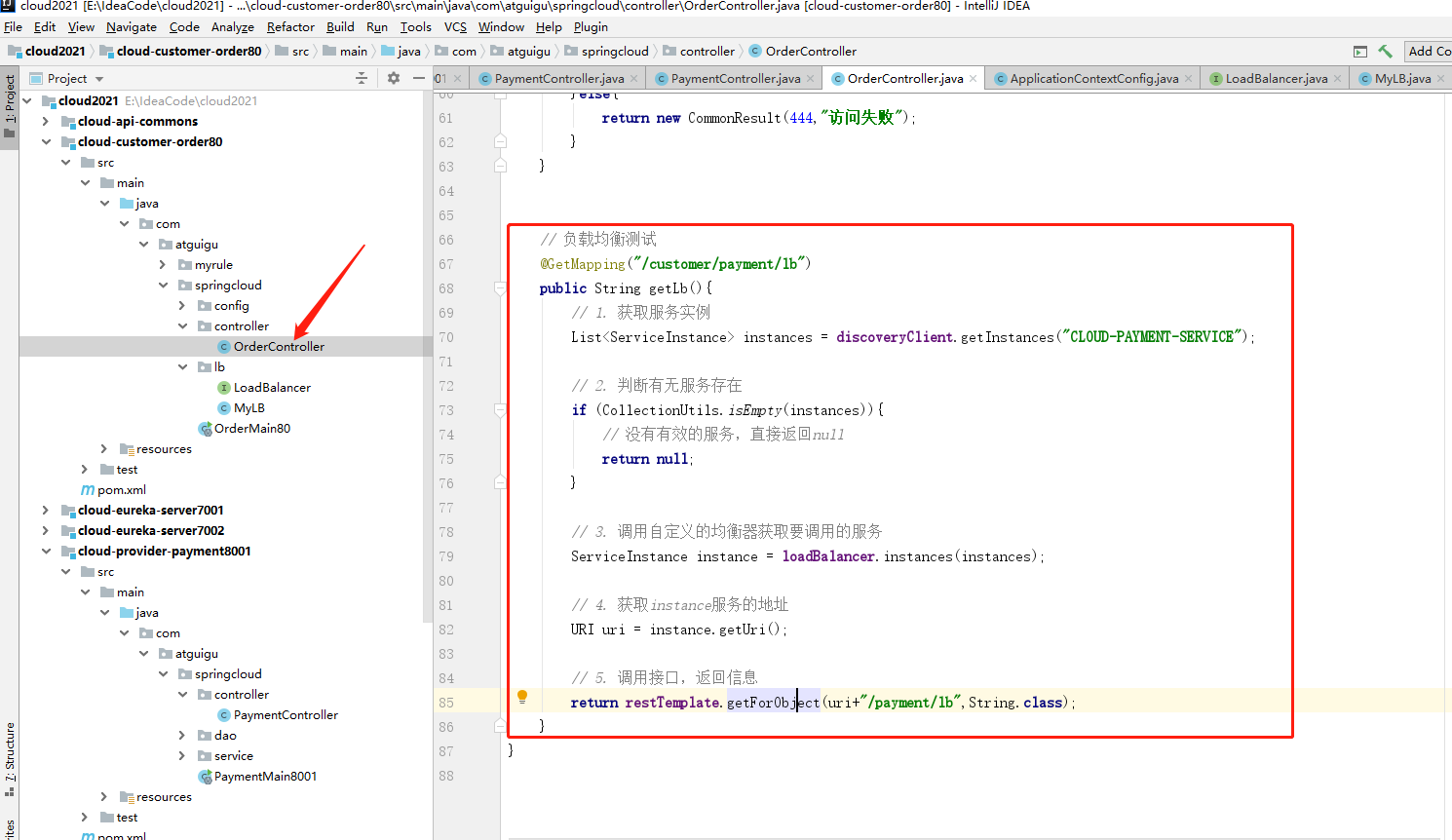Expand the config package under order80
The height and width of the screenshot is (840, 1452).
click(x=182, y=306)
